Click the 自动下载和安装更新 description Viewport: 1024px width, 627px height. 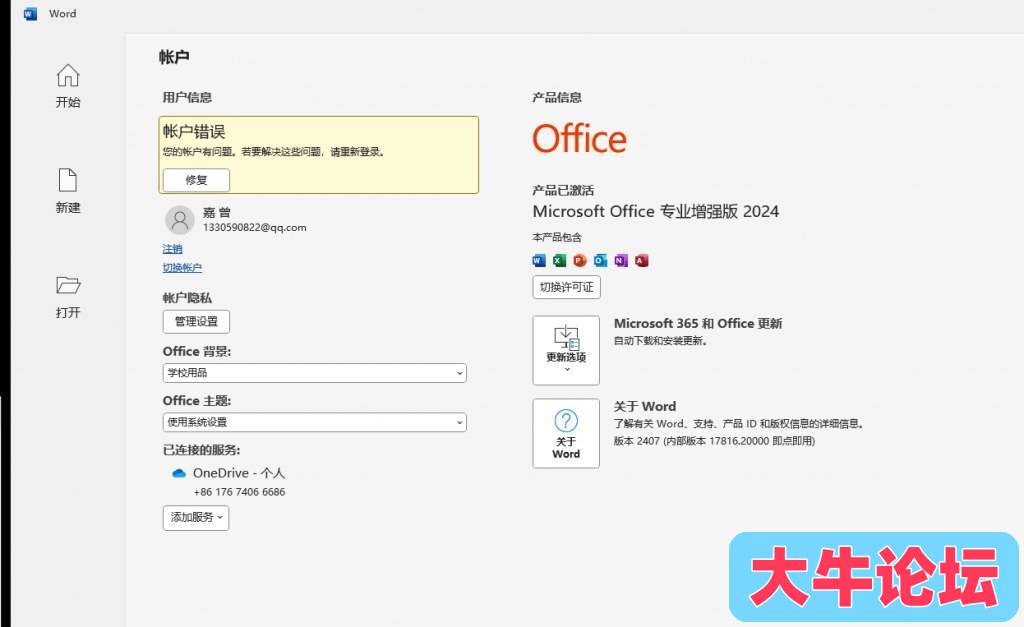click(x=661, y=341)
